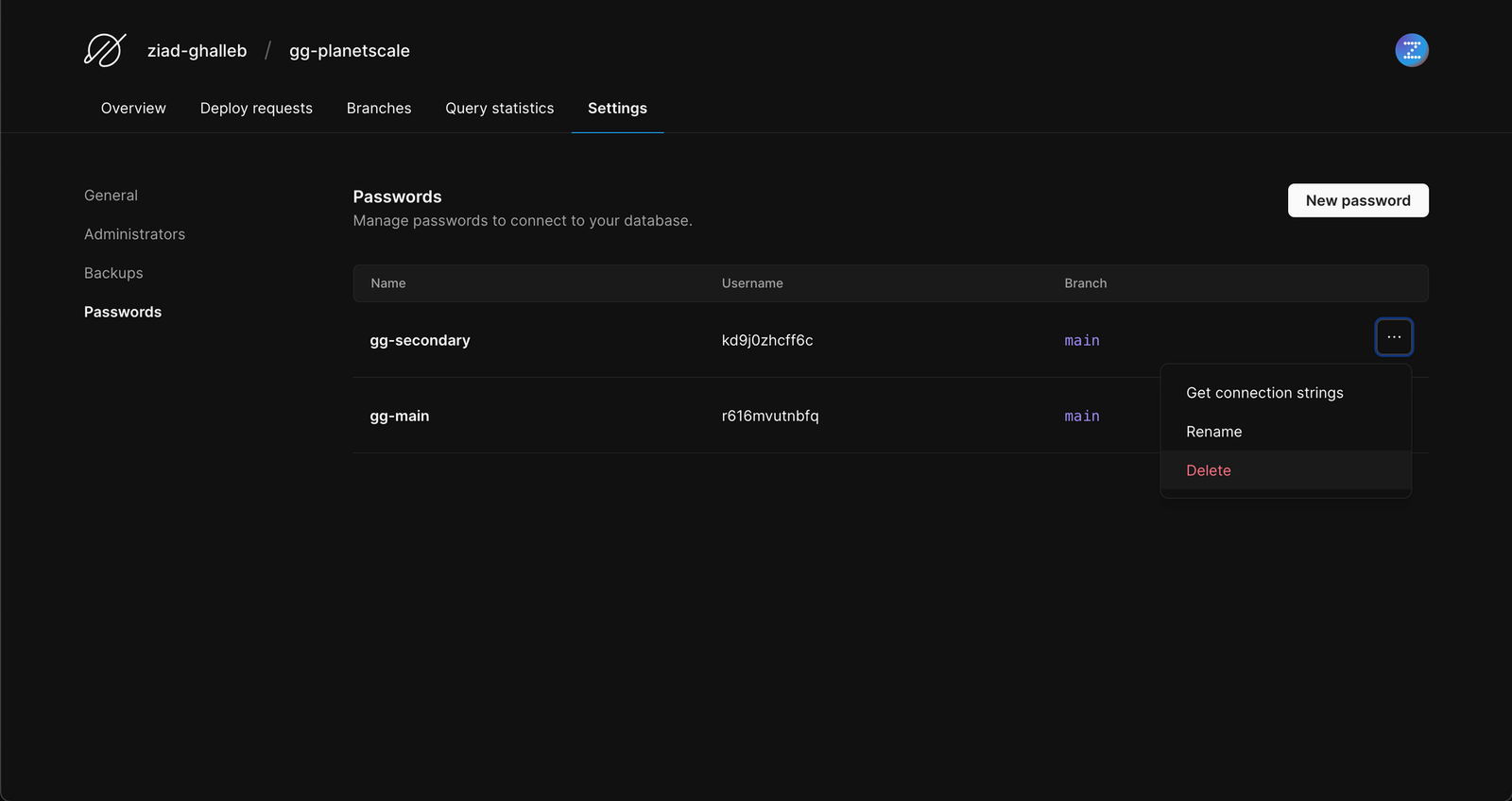Open main branch link for gg-main
The height and width of the screenshot is (801, 1512).
(x=1082, y=417)
